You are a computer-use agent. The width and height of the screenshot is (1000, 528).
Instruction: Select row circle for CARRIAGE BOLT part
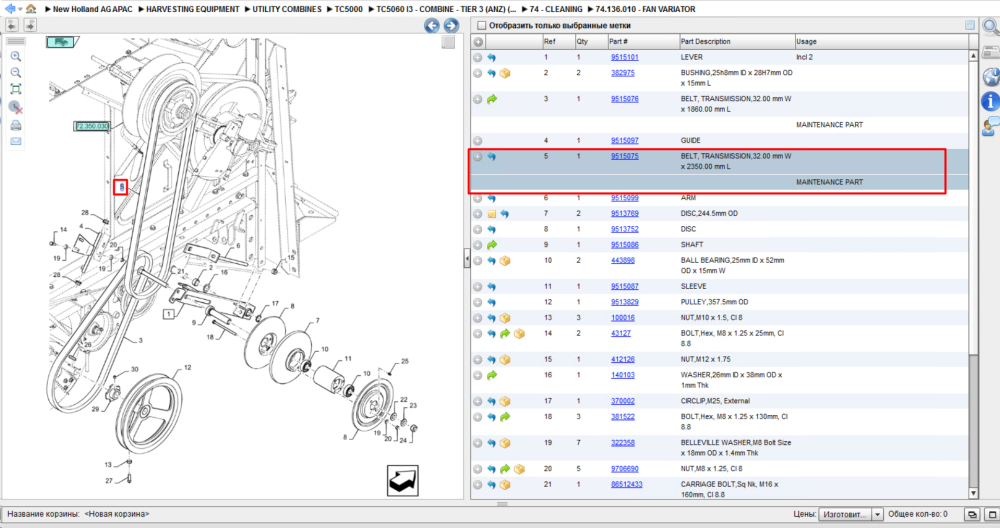tap(478, 485)
